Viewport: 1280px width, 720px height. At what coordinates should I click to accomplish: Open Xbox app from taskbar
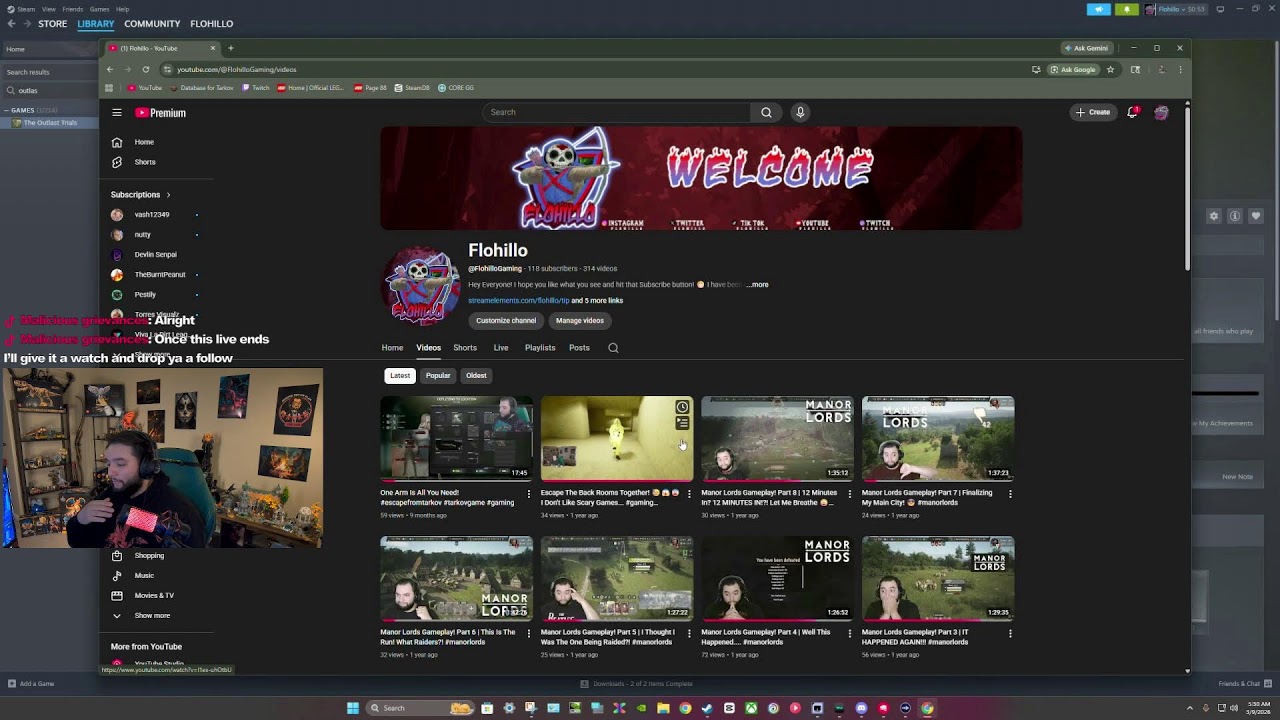pyautogui.click(x=751, y=708)
